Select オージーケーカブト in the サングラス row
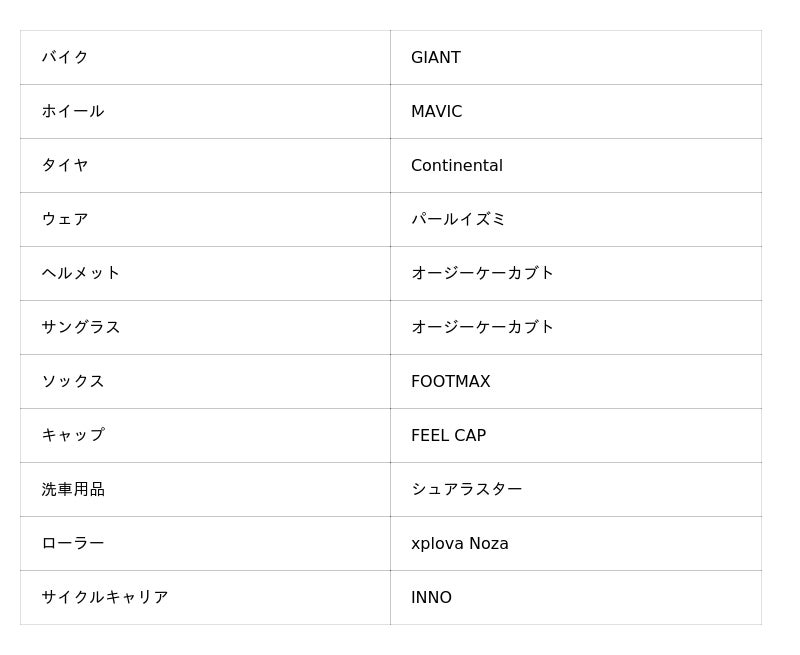The image size is (800, 655). (483, 327)
